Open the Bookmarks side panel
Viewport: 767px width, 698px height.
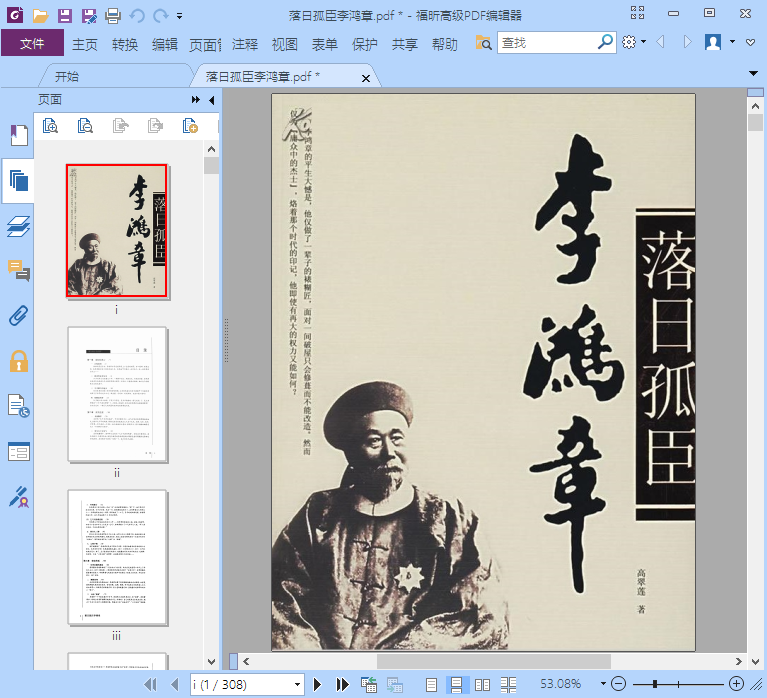point(19,135)
